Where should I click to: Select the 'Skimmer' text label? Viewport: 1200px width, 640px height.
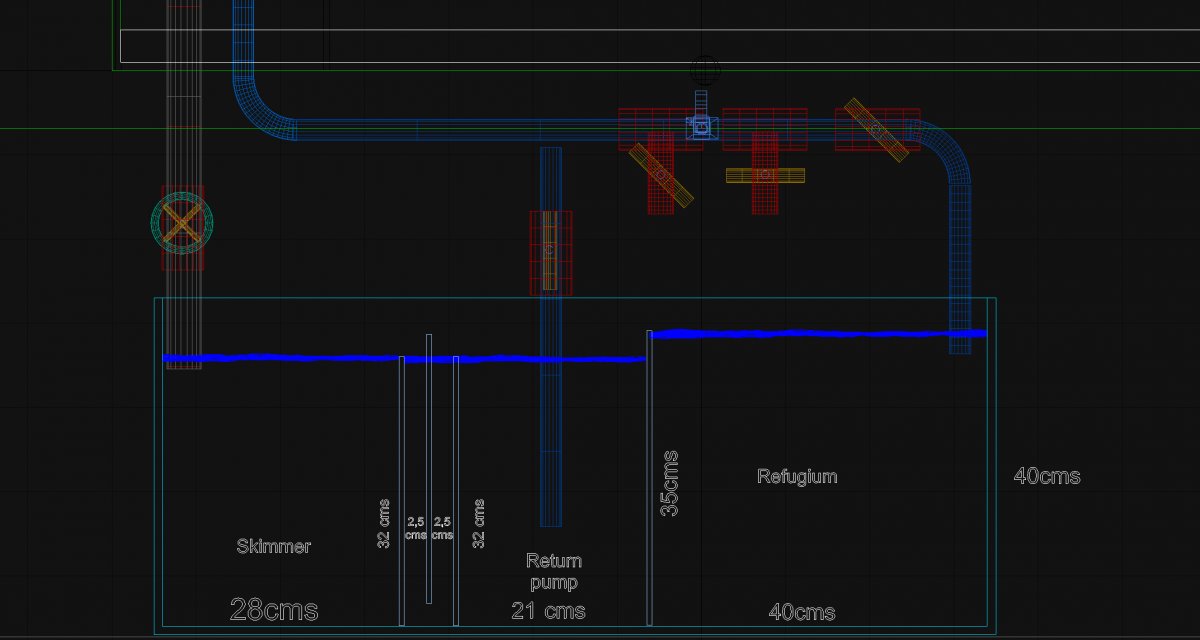[273, 546]
